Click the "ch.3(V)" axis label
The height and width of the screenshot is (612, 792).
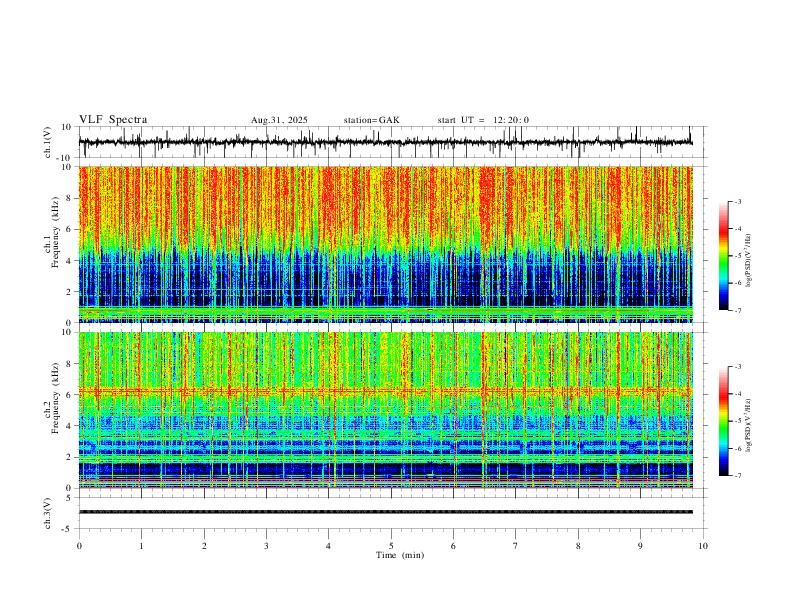pos(48,513)
